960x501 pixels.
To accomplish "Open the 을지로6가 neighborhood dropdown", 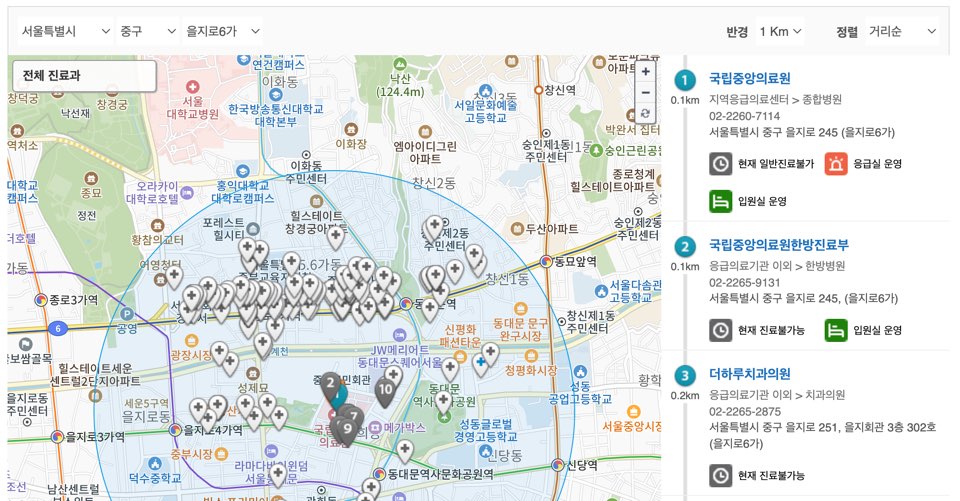I will click(223, 31).
